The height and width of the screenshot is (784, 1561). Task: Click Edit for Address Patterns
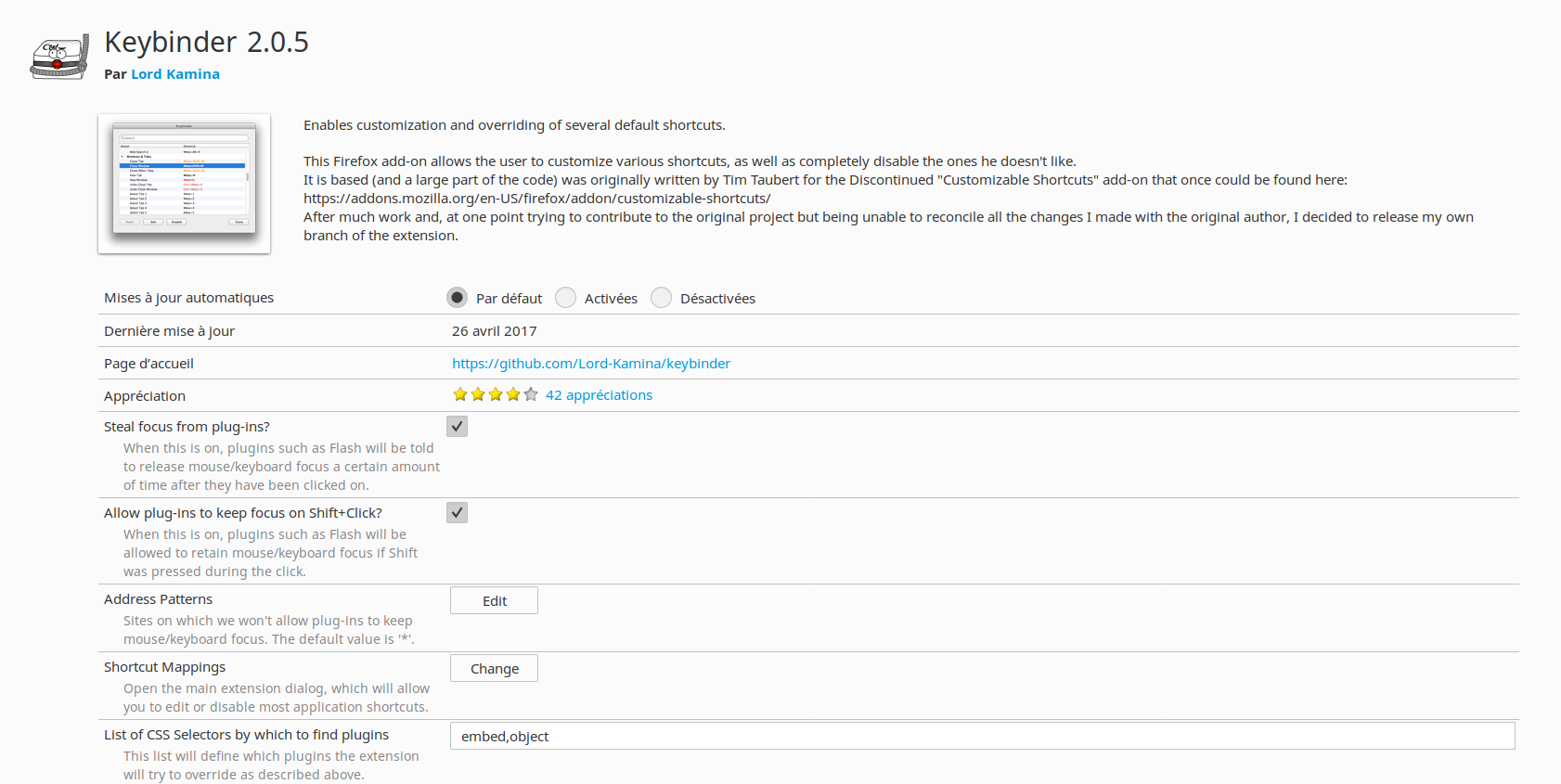coord(494,600)
